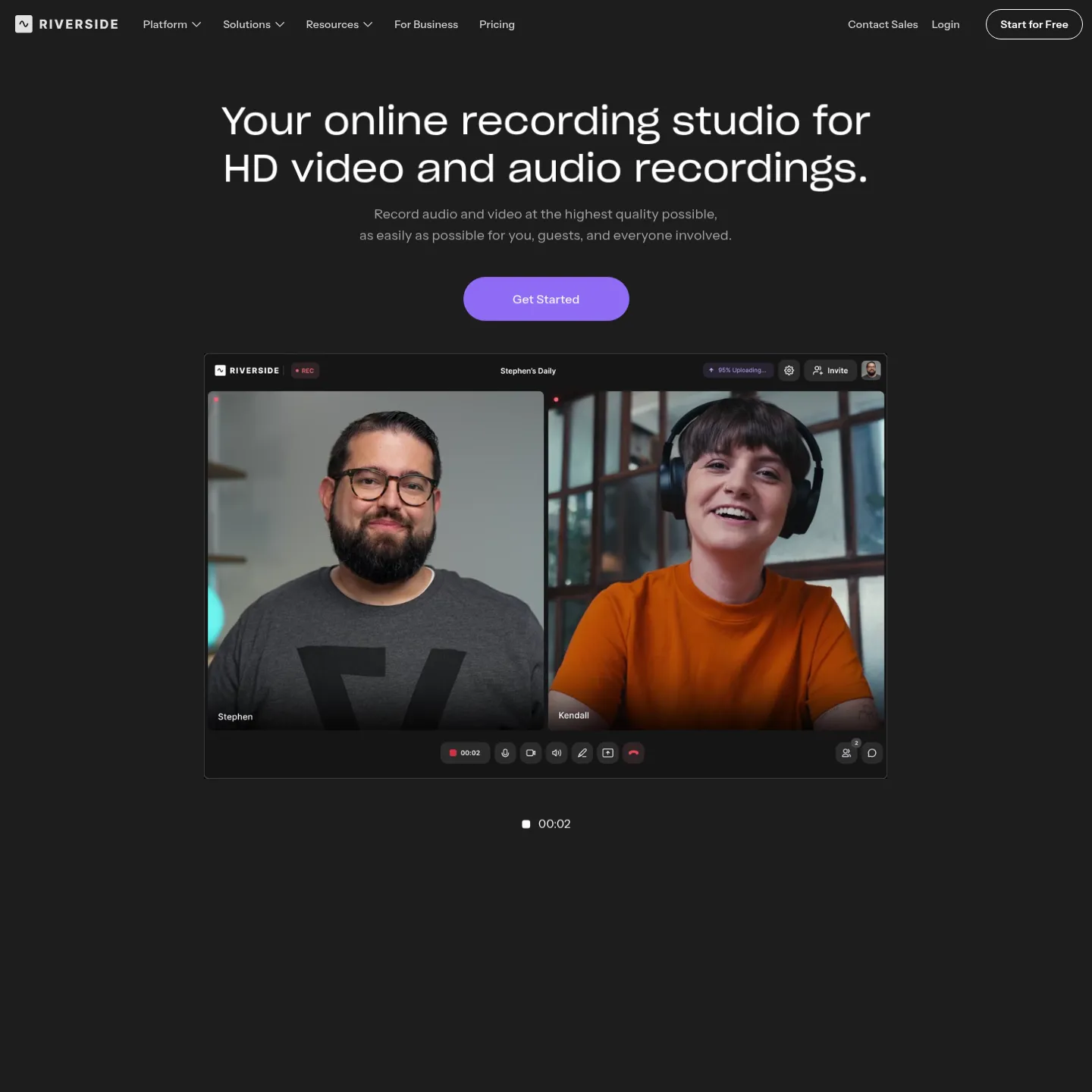Click the 00:02 timer below the studio preview

546,824
